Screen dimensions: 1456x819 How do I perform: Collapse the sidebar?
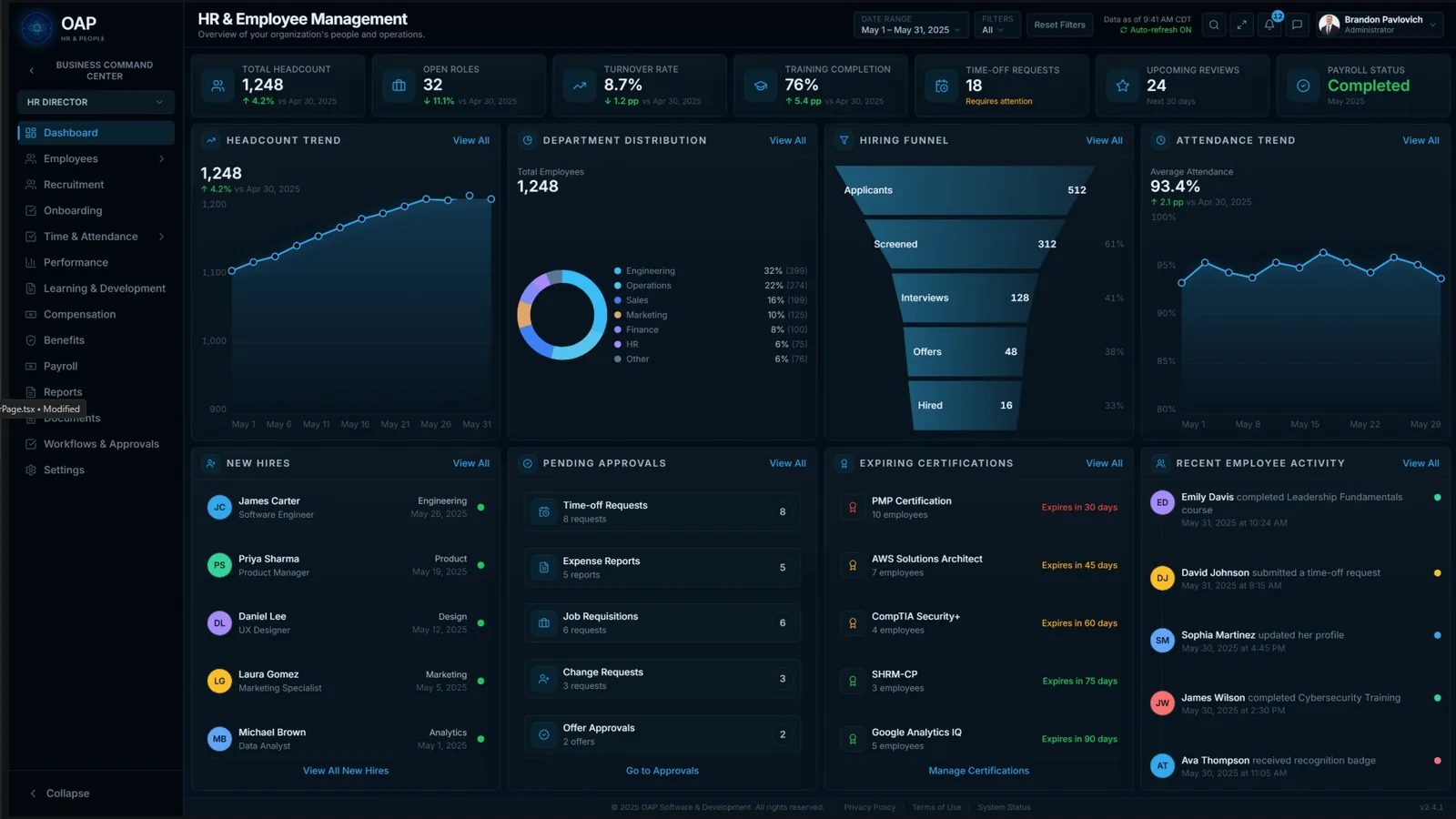(60, 794)
